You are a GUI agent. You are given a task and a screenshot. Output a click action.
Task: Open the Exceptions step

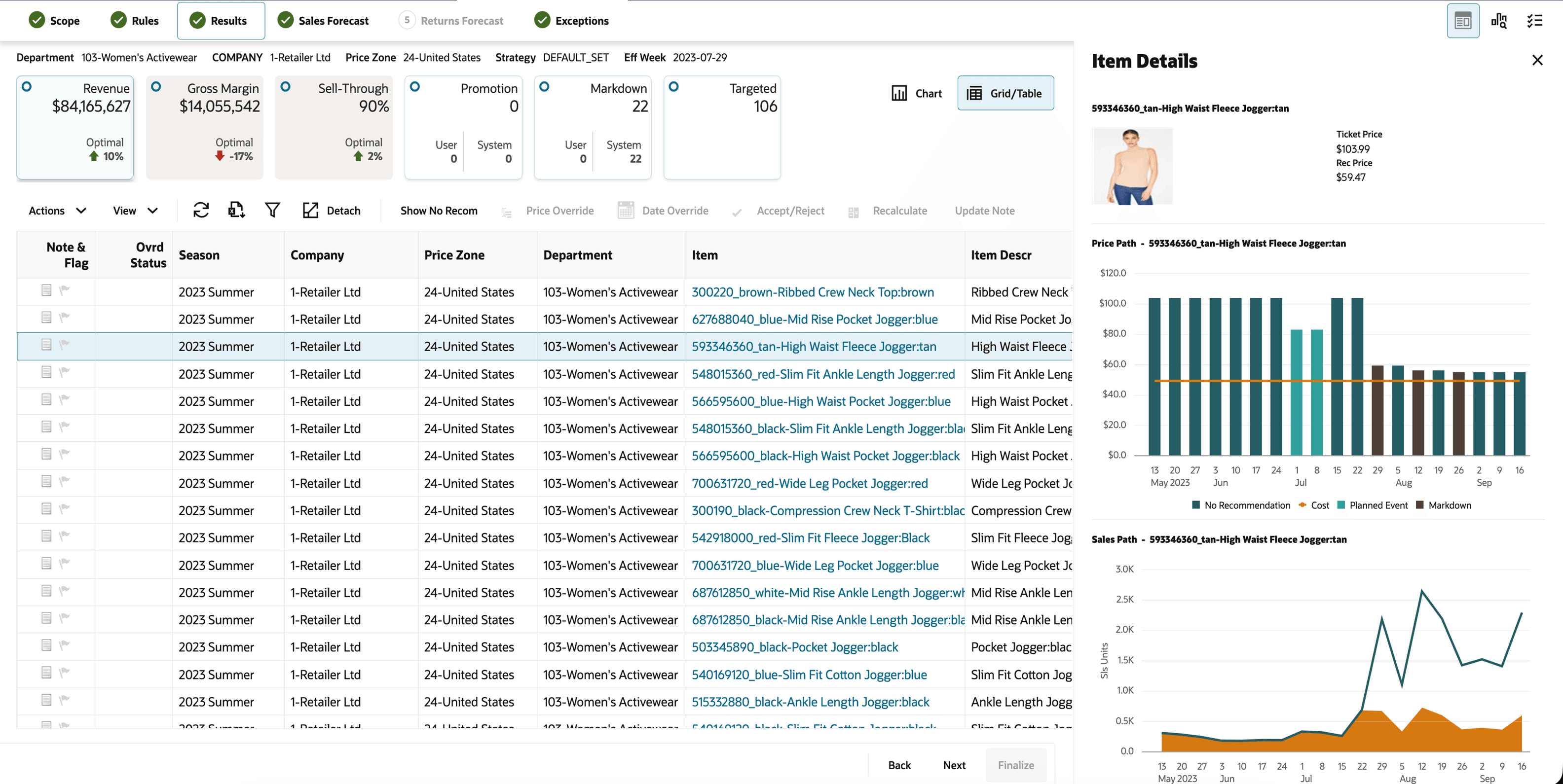coord(570,20)
